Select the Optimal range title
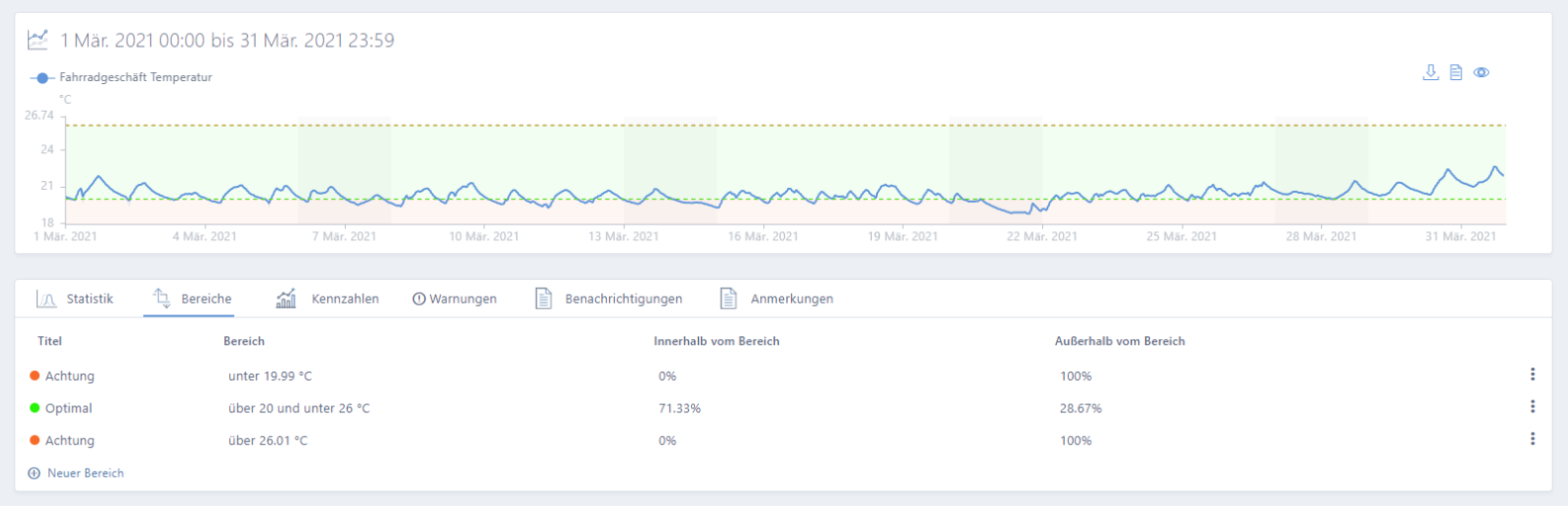 [68, 408]
